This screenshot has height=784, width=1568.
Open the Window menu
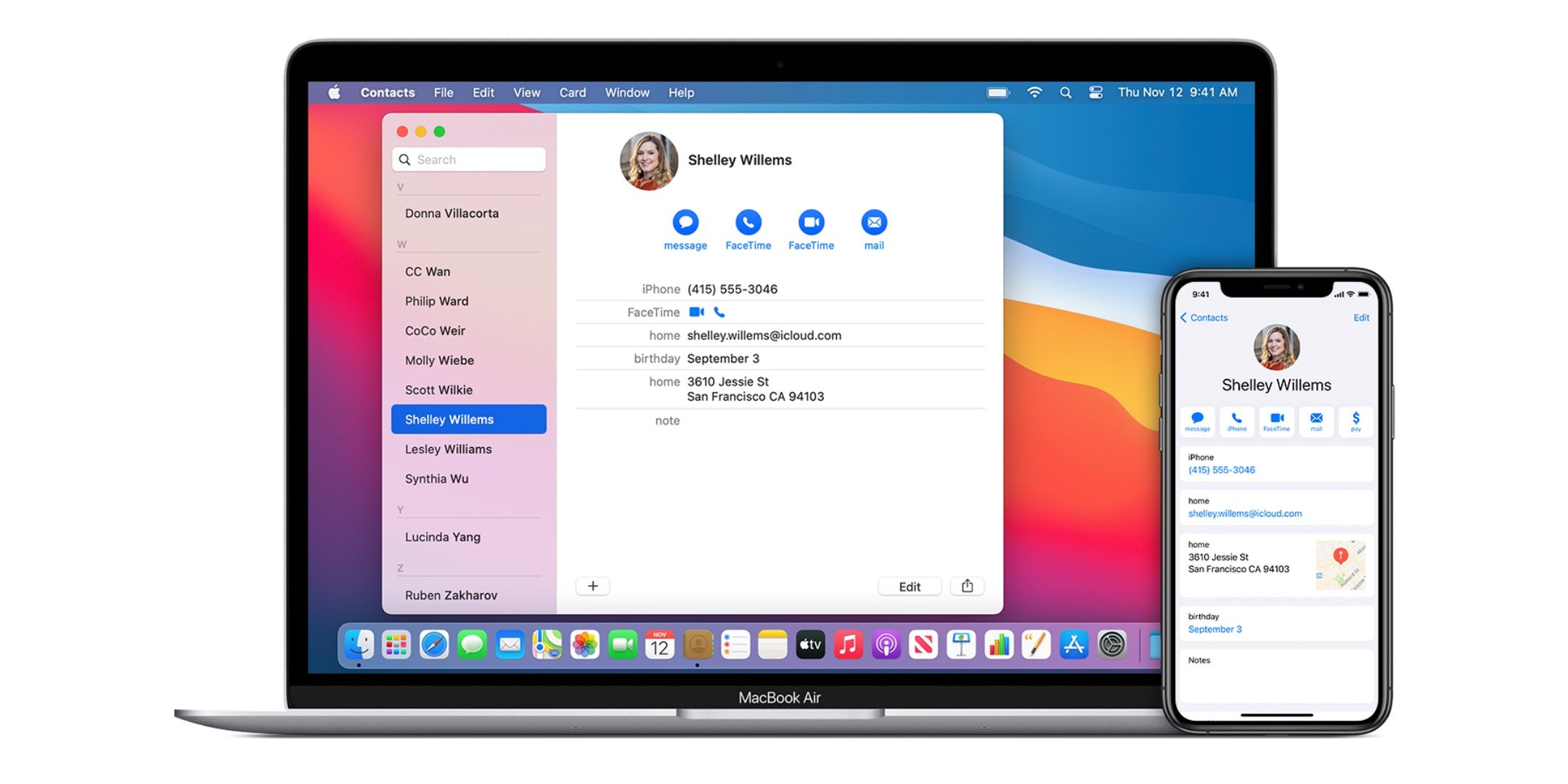pyautogui.click(x=626, y=92)
